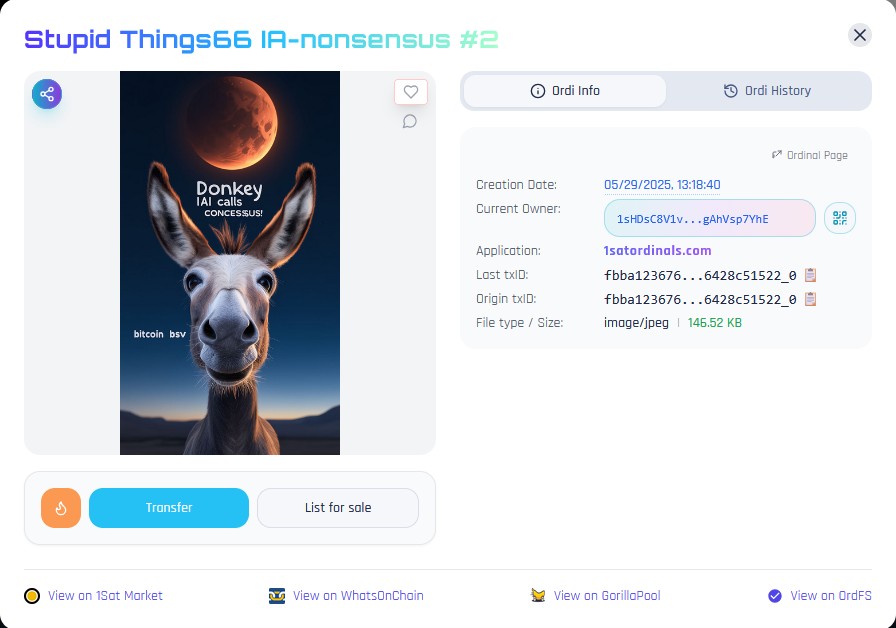Click the 1Sat Market coin icon

click(x=32, y=596)
